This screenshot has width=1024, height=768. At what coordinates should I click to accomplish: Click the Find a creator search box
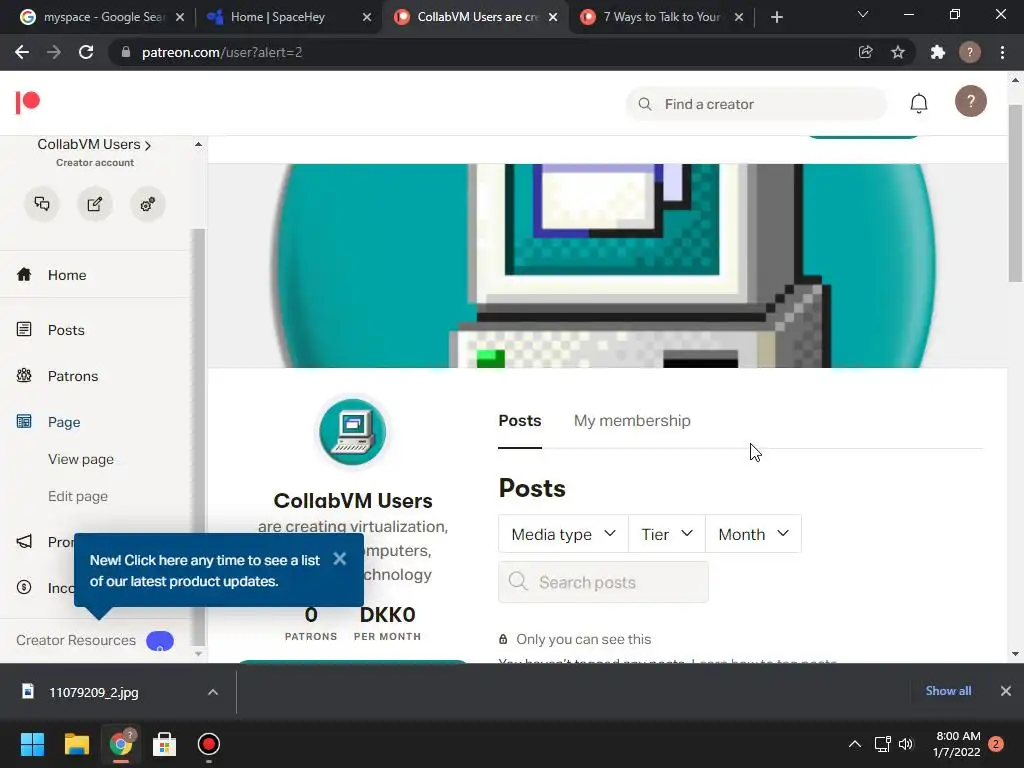click(756, 104)
